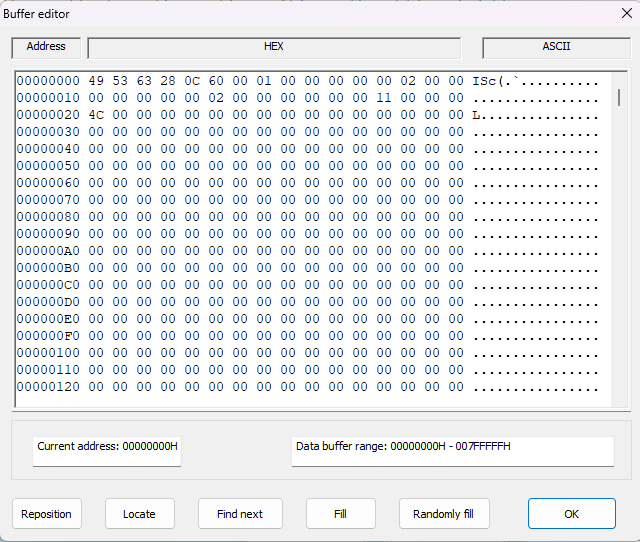Click address label 00000030
Screen dimensions: 640x542
[x=48, y=132]
